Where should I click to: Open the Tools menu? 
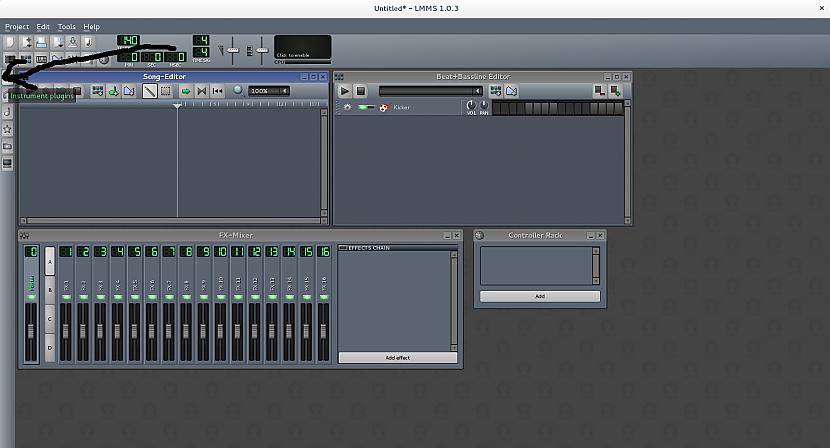pyautogui.click(x=67, y=26)
